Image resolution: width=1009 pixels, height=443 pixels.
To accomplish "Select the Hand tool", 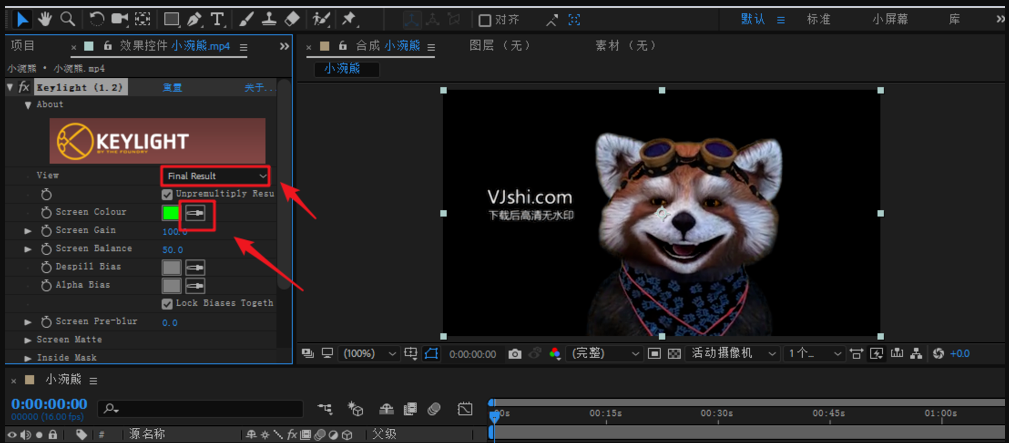I will pyautogui.click(x=44, y=19).
